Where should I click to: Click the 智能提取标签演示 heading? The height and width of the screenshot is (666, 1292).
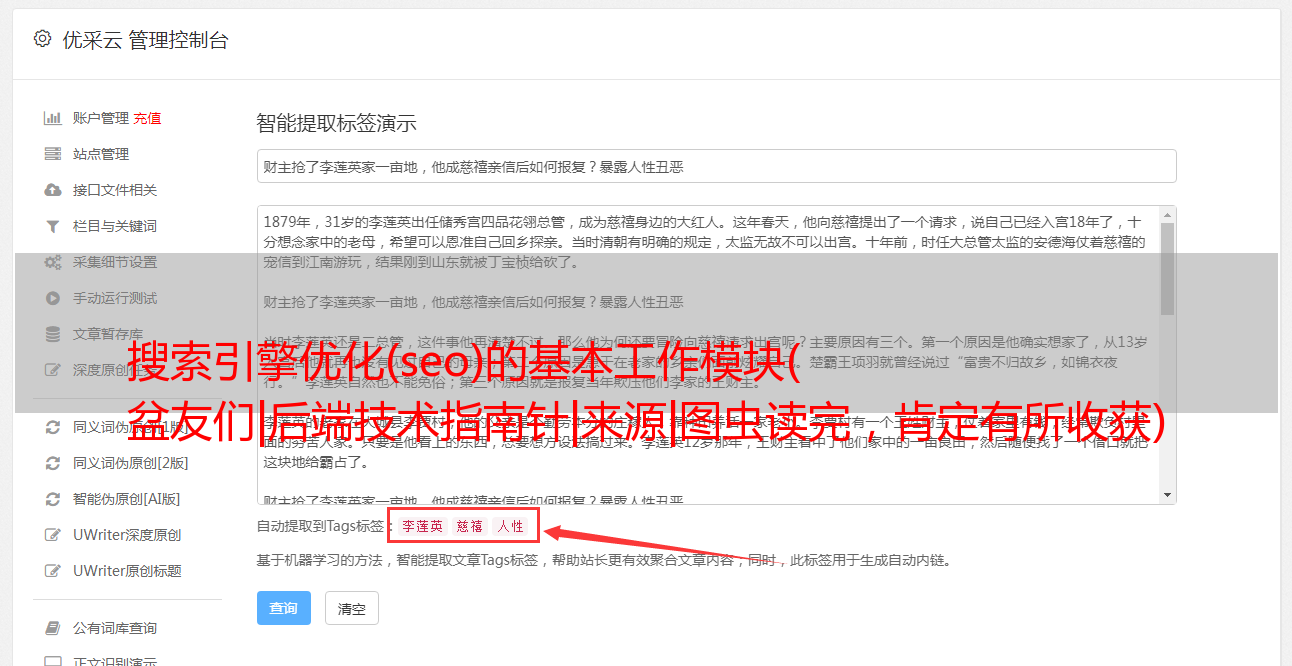pos(336,124)
